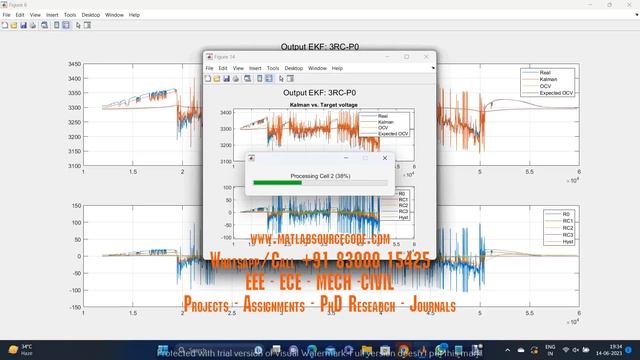Open Window menu in Figure 14 window
The width and height of the screenshot is (640, 360).
[317, 68]
